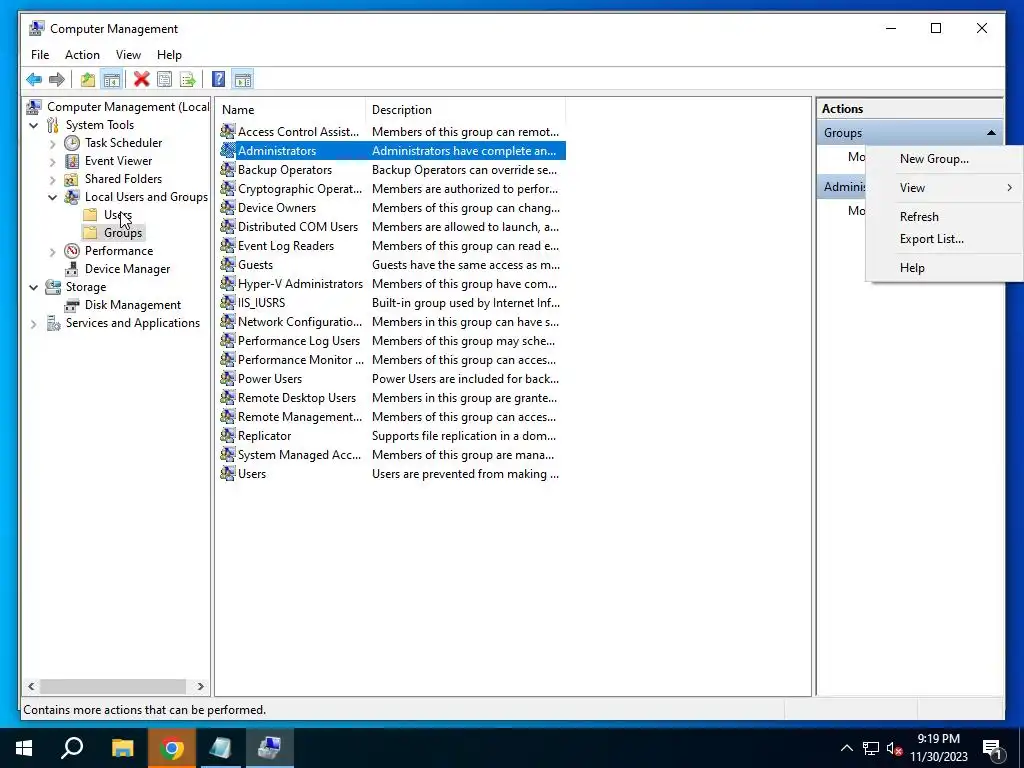Go back with the blue Back arrow

(x=34, y=80)
